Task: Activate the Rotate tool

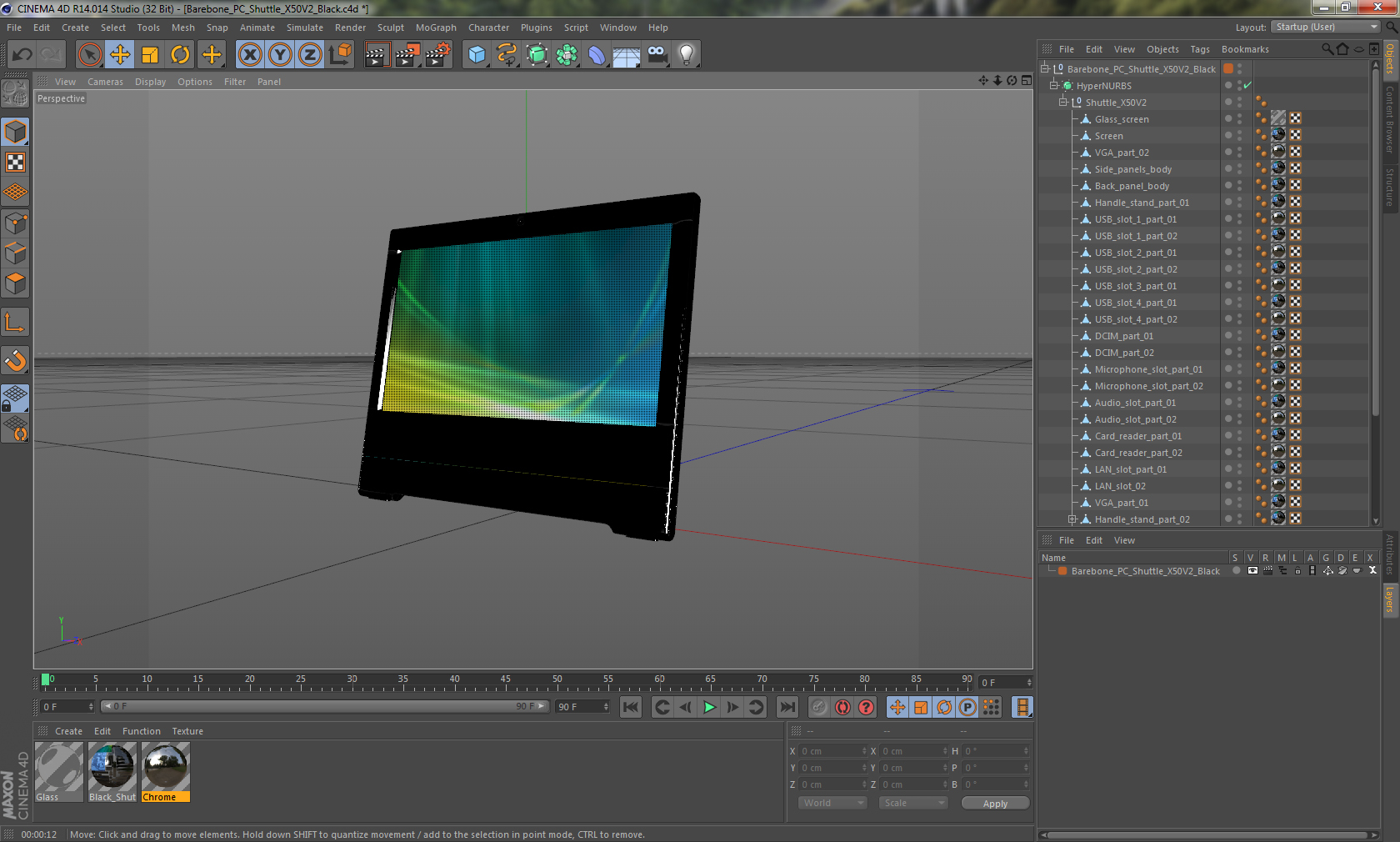Action: click(181, 55)
